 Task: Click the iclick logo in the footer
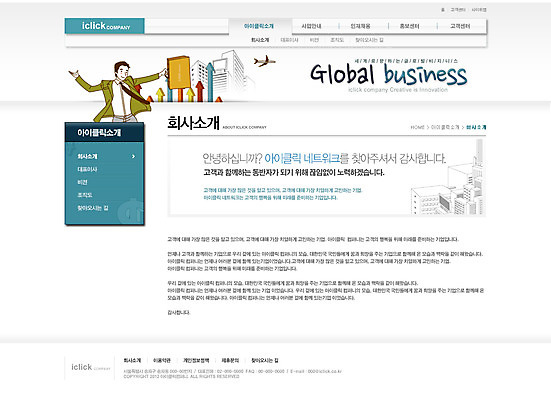(x=90, y=367)
